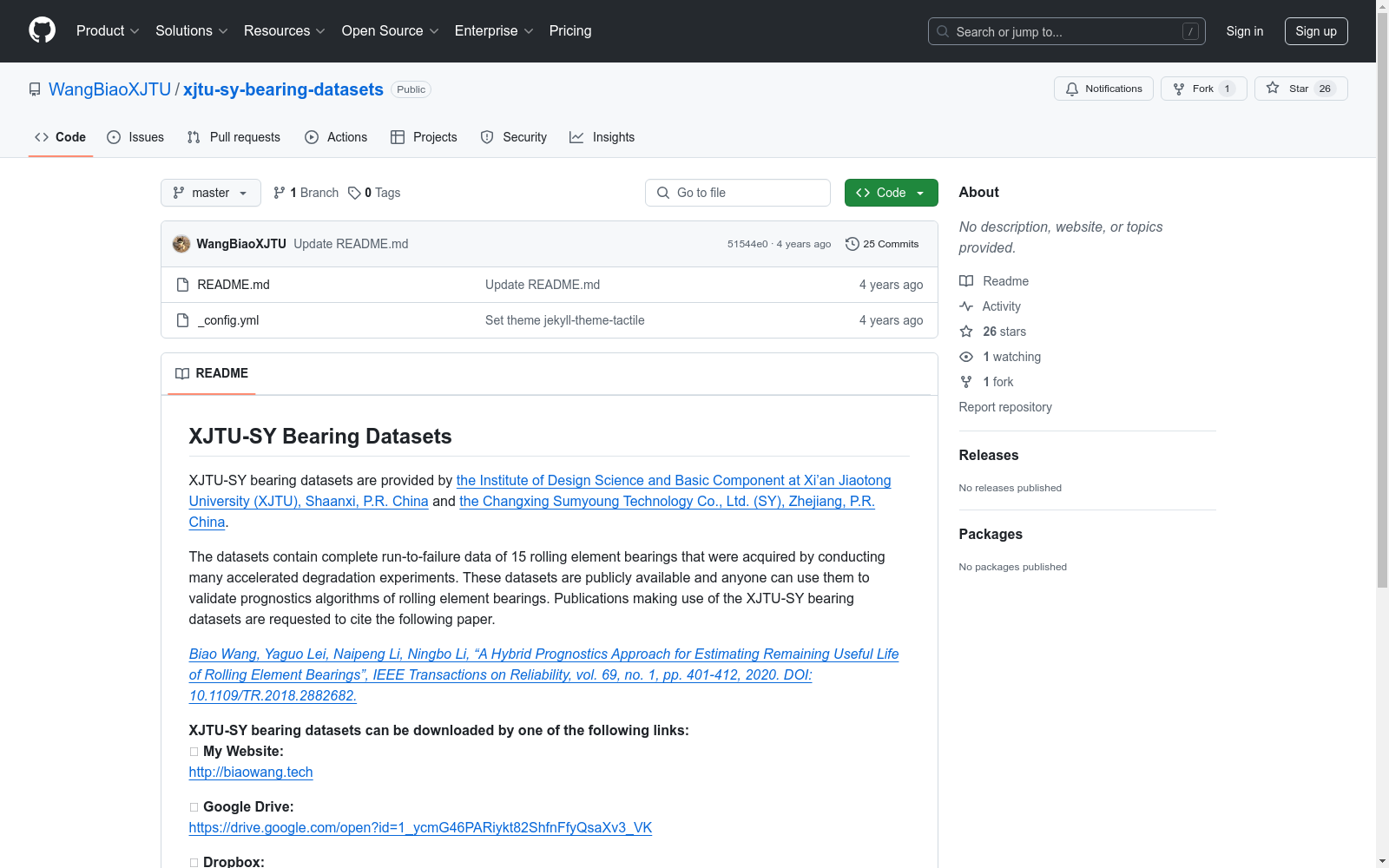Open the Security tab
Image resolution: width=1389 pixels, height=868 pixels.
pos(514,137)
